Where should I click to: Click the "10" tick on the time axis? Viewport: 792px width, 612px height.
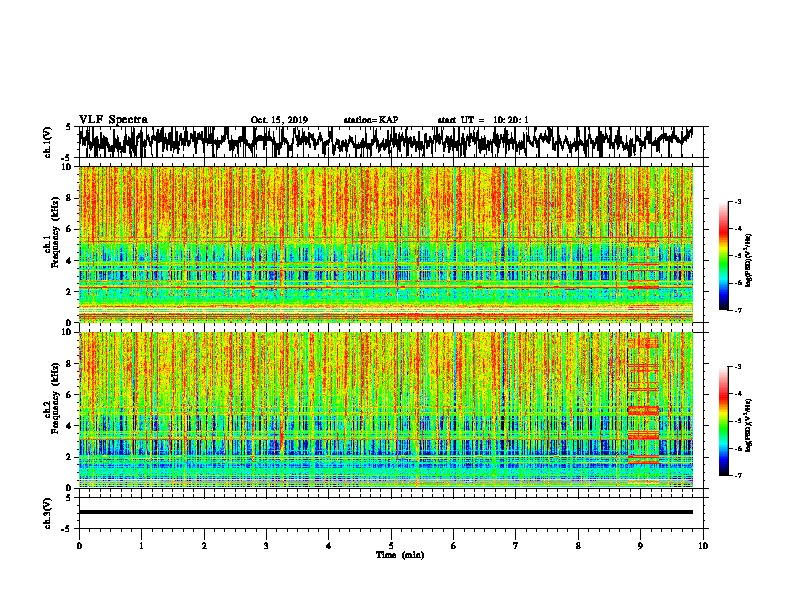tap(703, 546)
